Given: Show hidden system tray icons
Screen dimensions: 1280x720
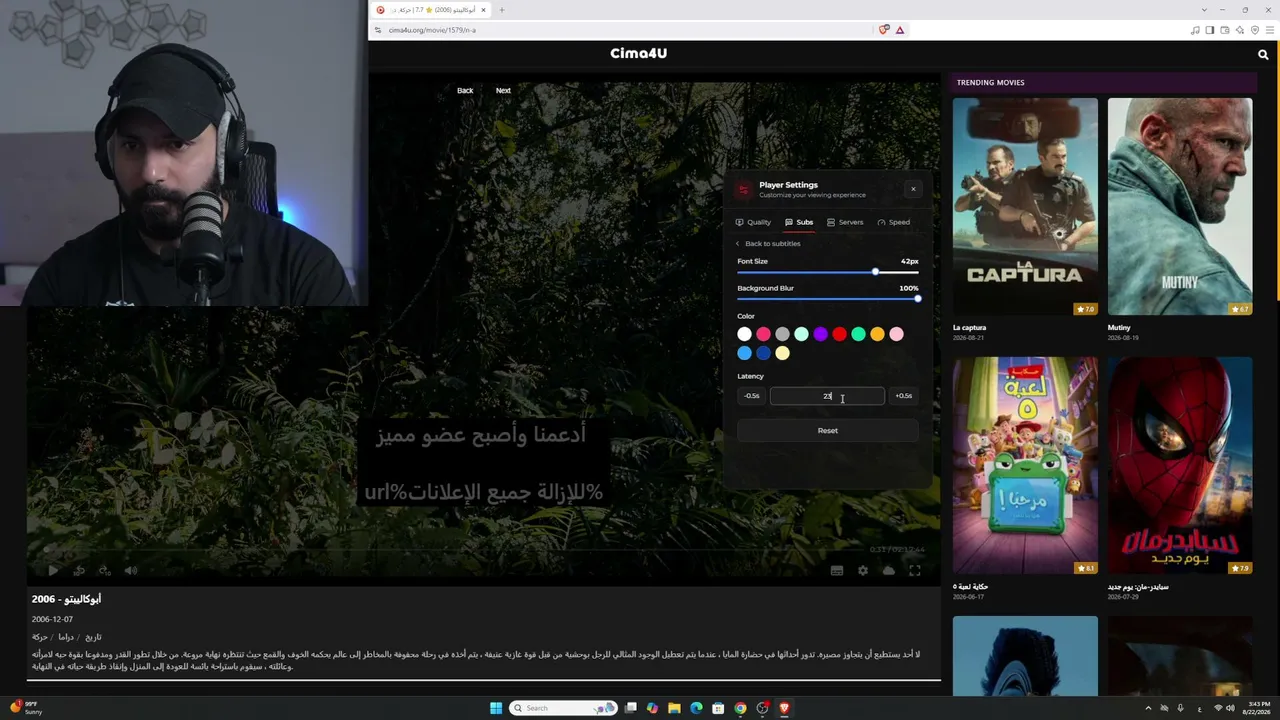Looking at the screenshot, I should pos(1148,708).
